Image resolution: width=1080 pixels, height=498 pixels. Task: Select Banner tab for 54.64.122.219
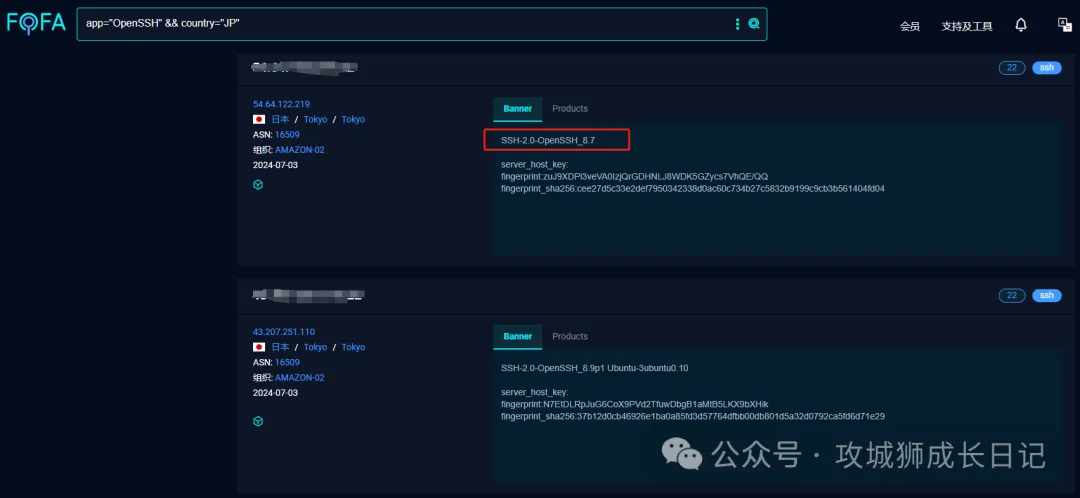517,109
